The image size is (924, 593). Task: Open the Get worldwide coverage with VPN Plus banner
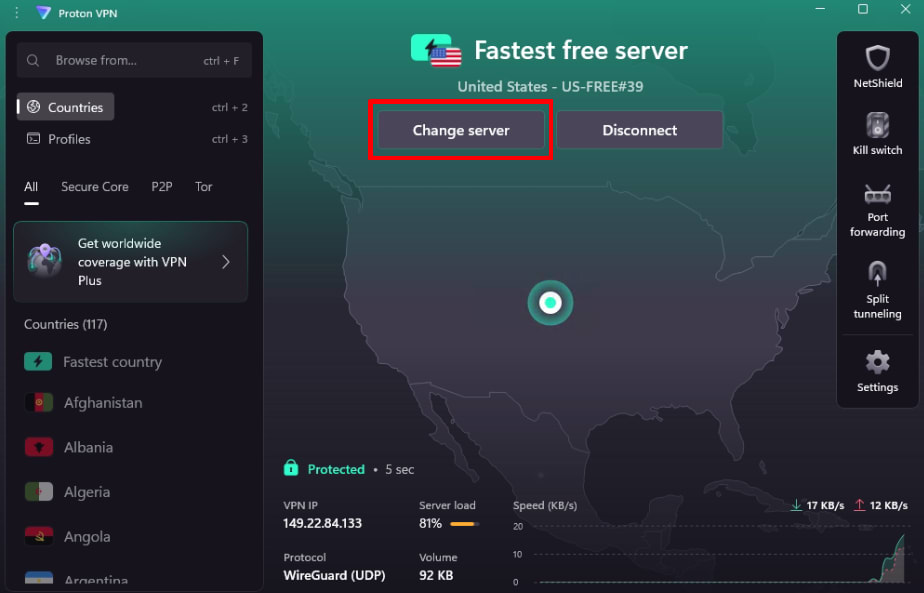click(130, 262)
